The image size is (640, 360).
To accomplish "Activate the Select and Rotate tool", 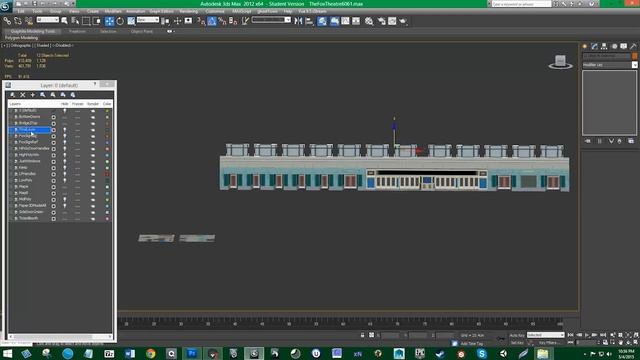I will pos(120,21).
